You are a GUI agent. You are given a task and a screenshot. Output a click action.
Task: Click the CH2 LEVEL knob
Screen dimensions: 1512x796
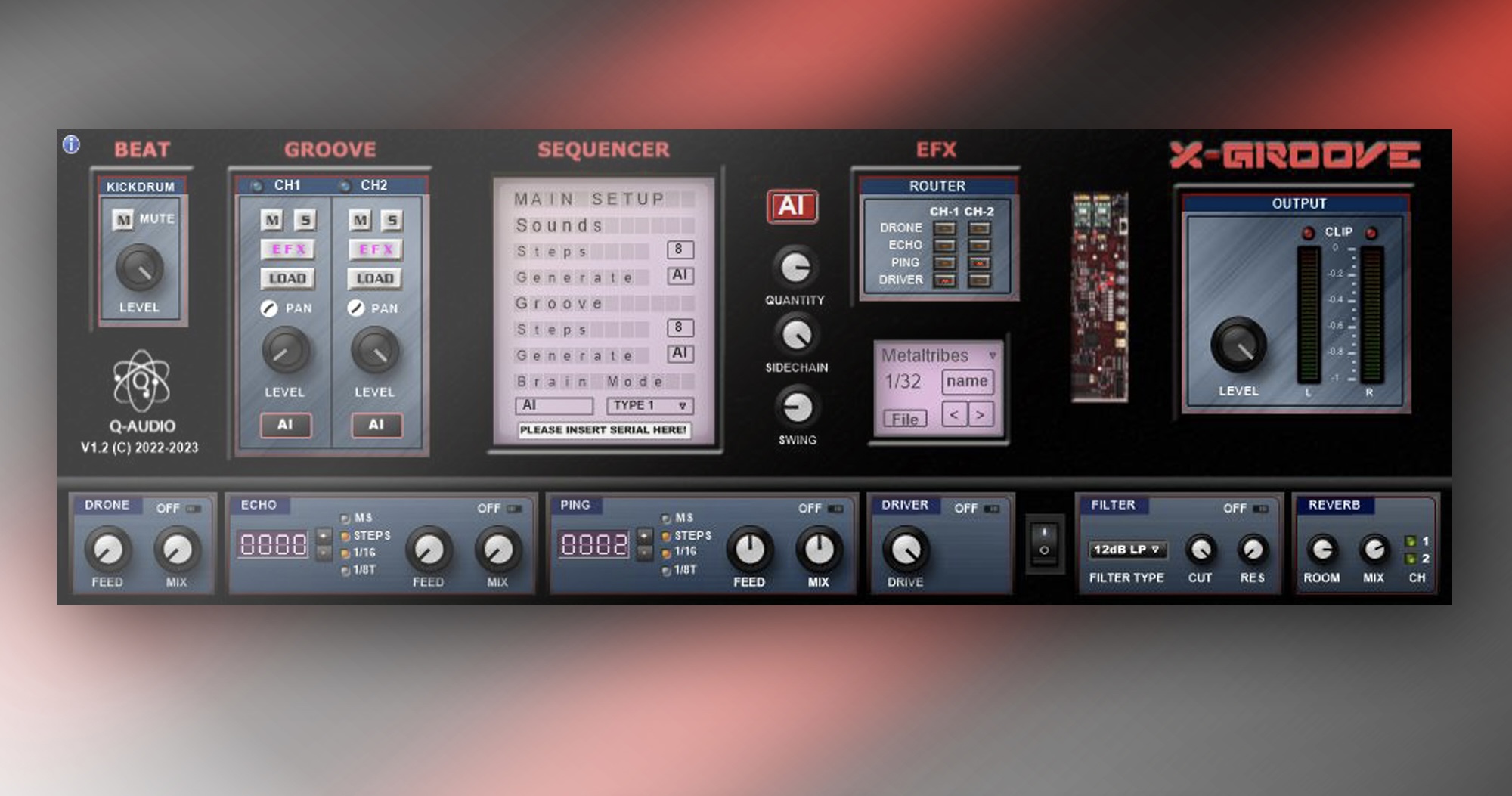point(375,351)
